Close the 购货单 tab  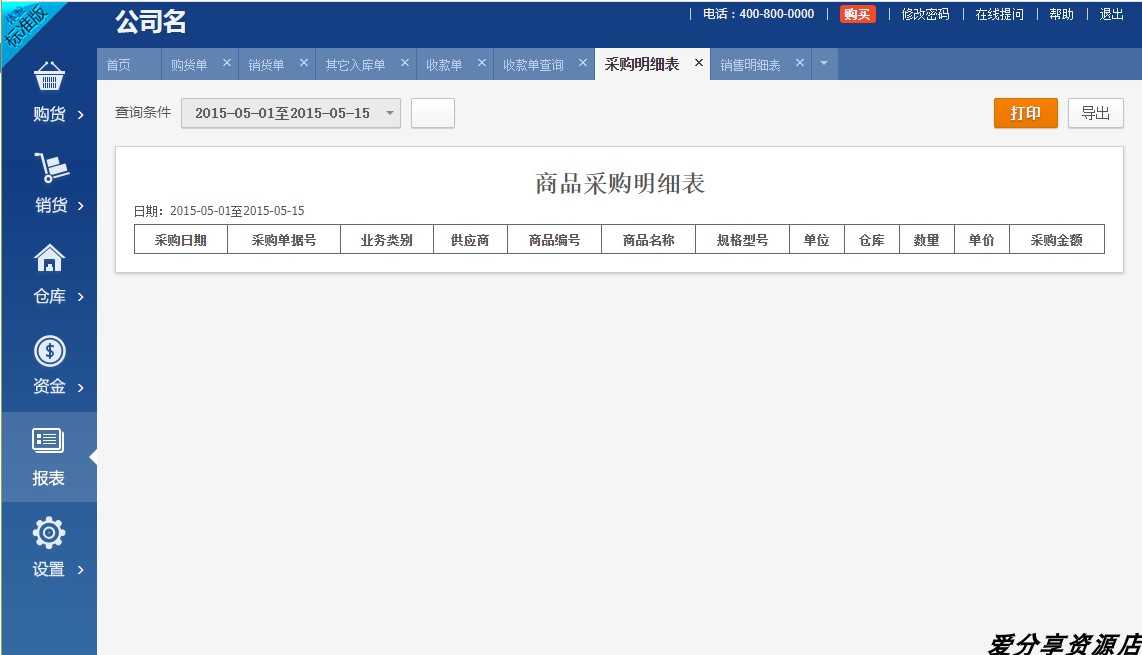(x=227, y=63)
